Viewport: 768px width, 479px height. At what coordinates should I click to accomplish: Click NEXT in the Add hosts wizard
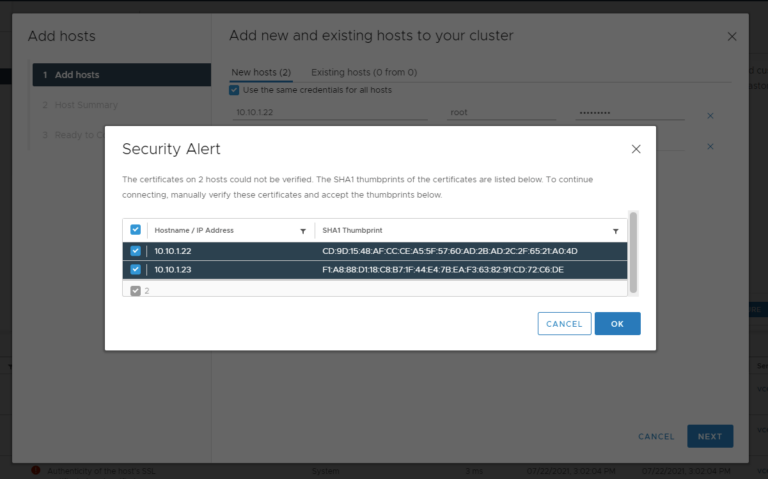click(x=710, y=436)
